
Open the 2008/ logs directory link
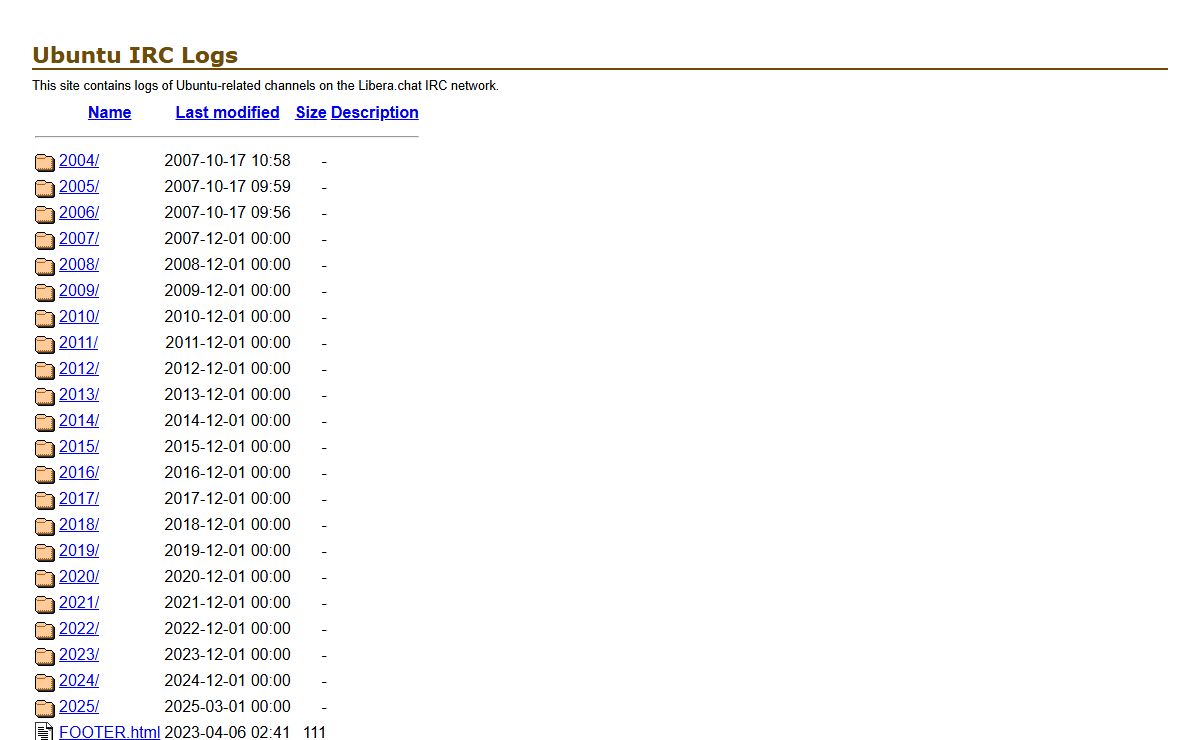tap(79, 265)
